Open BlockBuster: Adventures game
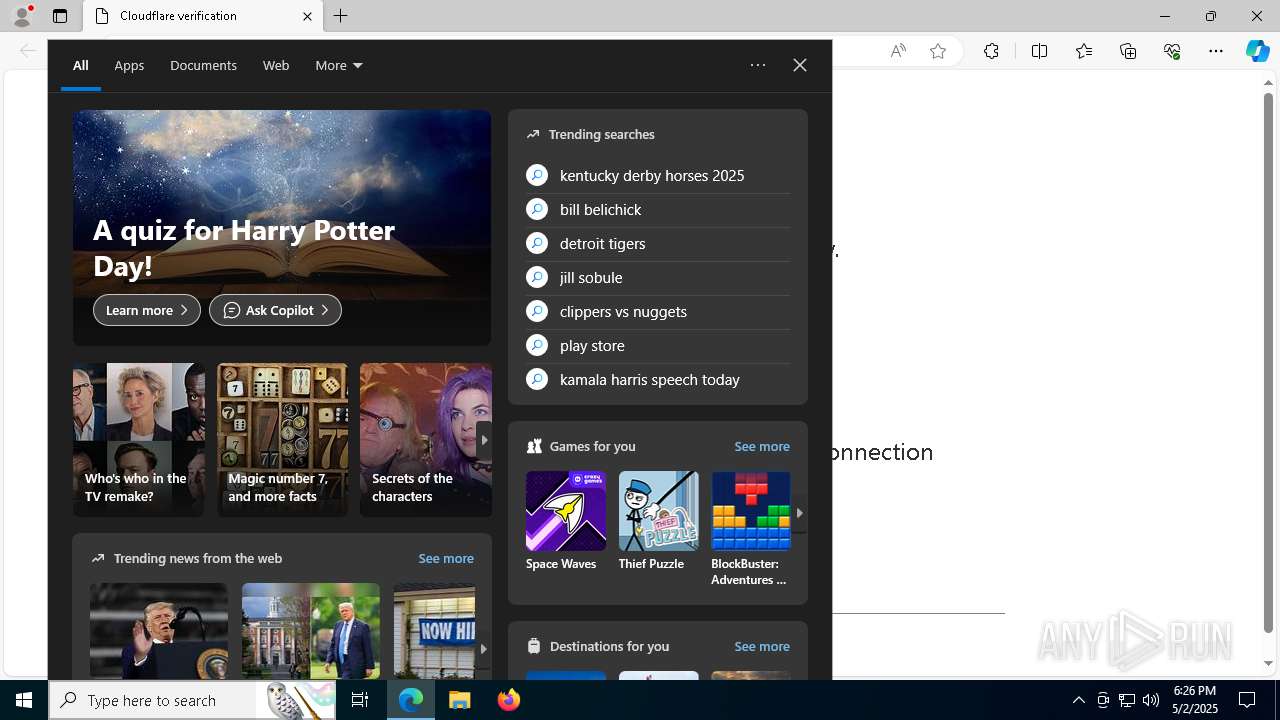Screen dimensions: 1280x720 (x=751, y=529)
